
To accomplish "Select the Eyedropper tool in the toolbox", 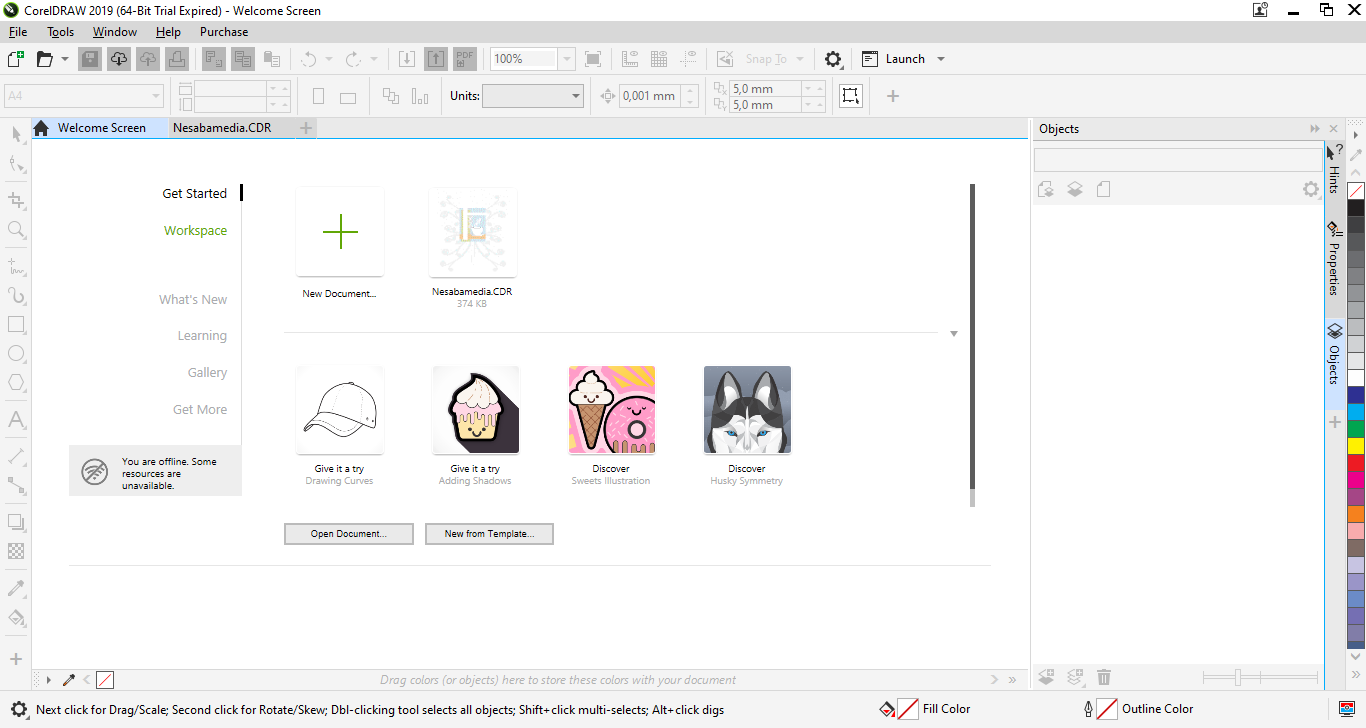I will 16,588.
